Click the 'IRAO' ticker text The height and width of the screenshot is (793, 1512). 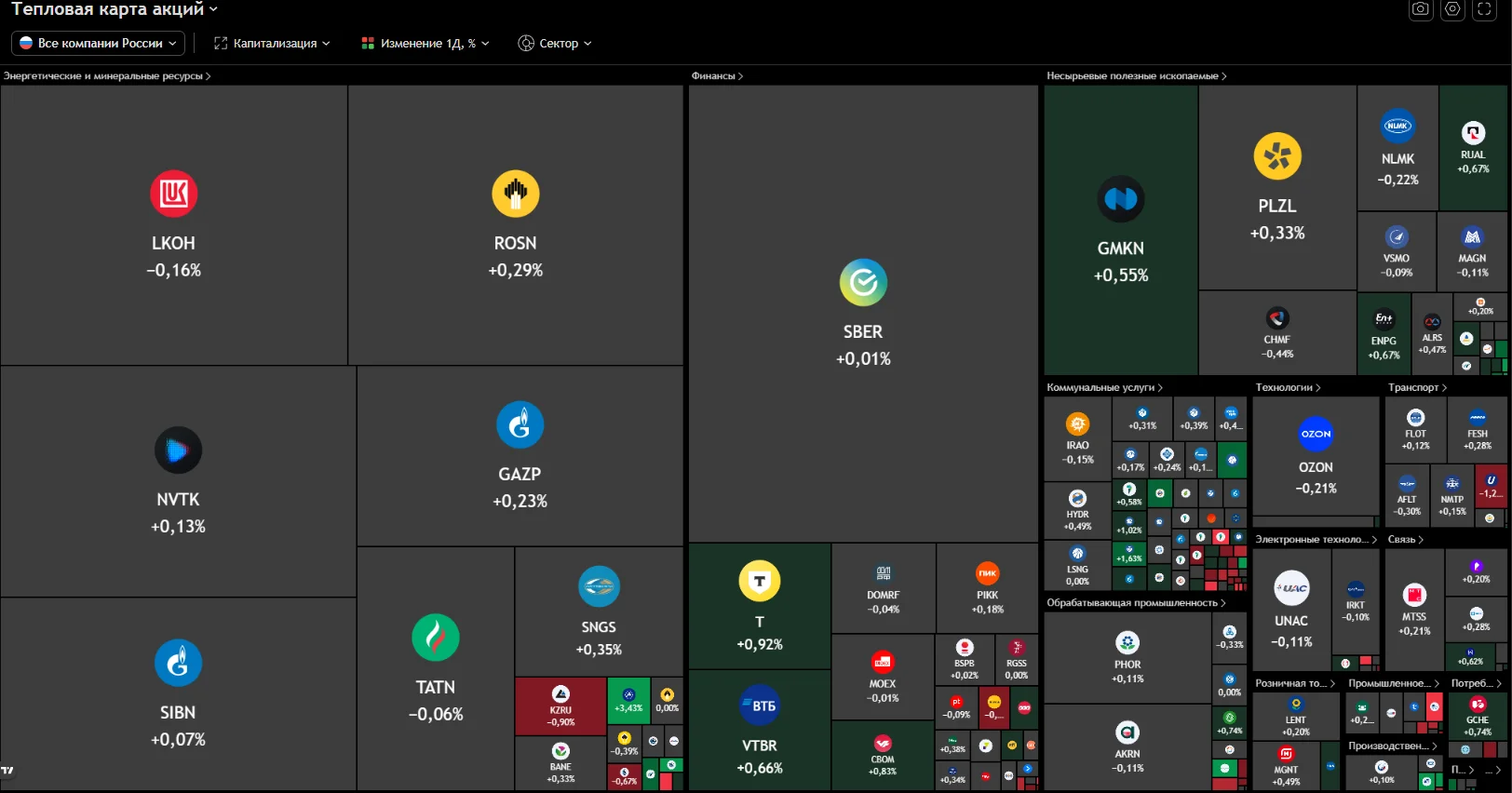tap(1078, 446)
